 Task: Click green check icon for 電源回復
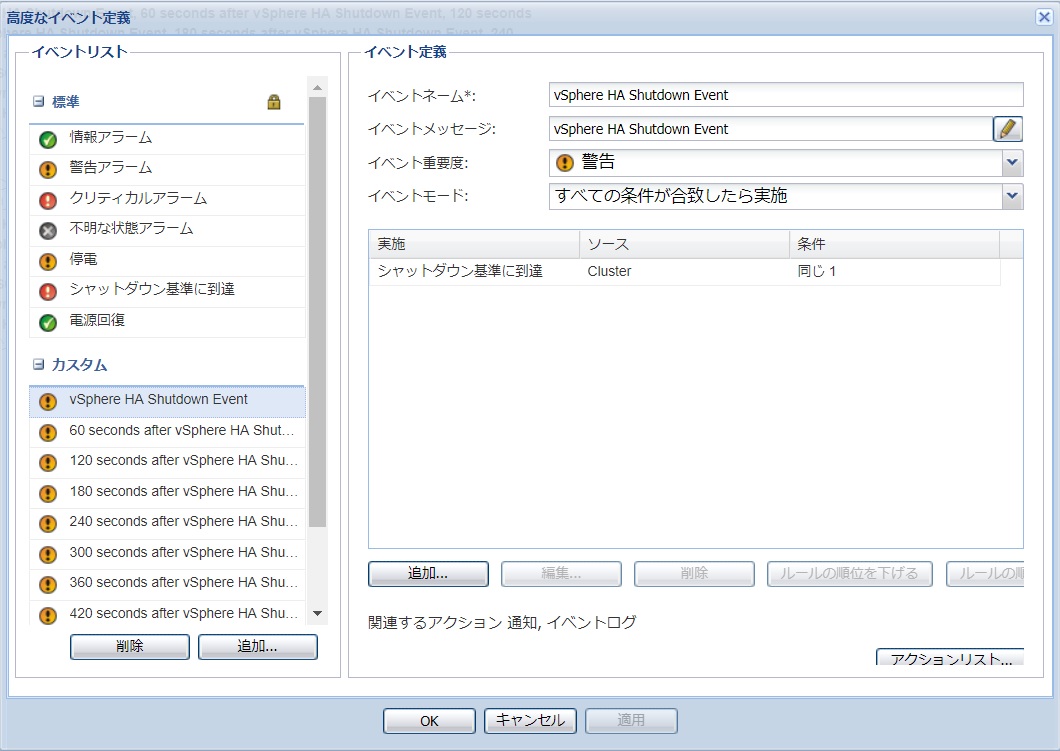[x=47, y=322]
